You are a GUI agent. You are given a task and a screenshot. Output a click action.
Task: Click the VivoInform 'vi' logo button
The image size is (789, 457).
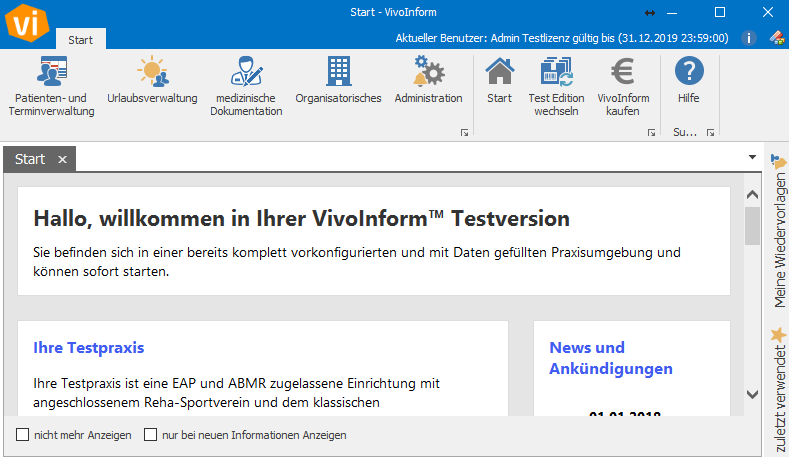coord(27,23)
